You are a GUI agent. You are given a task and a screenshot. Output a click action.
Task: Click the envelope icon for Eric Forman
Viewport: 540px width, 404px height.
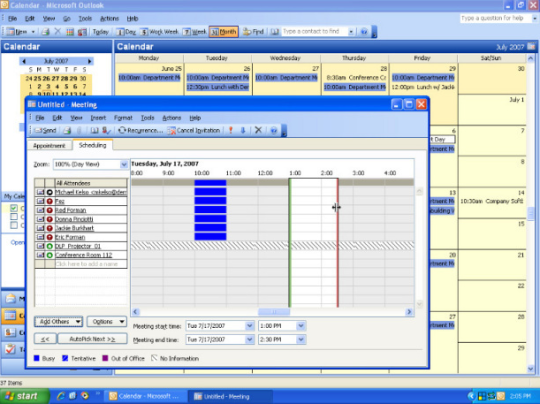click(x=40, y=237)
